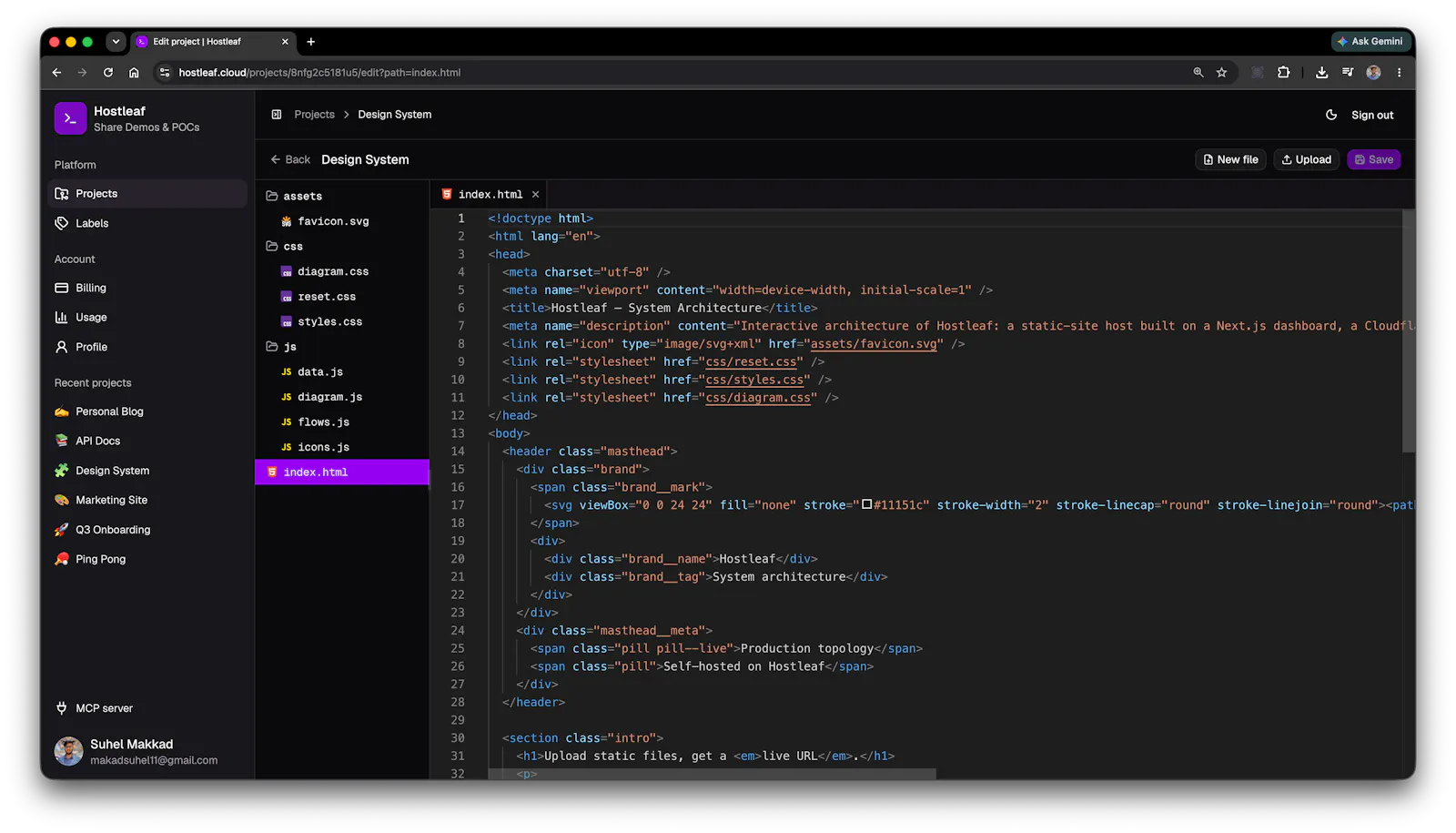Toggle the sidebar panel icon beside Projects breadcrumb
Image resolution: width=1456 pixels, height=833 pixels.
[x=277, y=115]
